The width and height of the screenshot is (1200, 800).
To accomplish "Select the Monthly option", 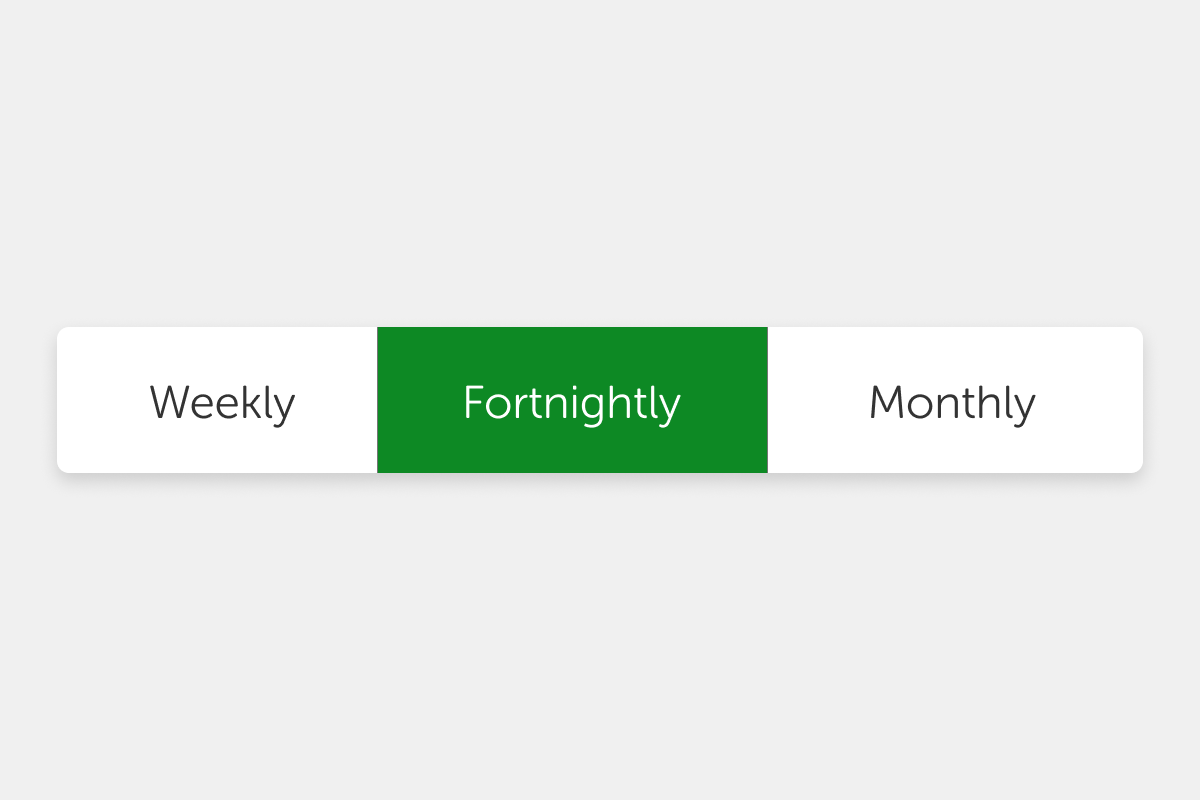I will point(952,402).
